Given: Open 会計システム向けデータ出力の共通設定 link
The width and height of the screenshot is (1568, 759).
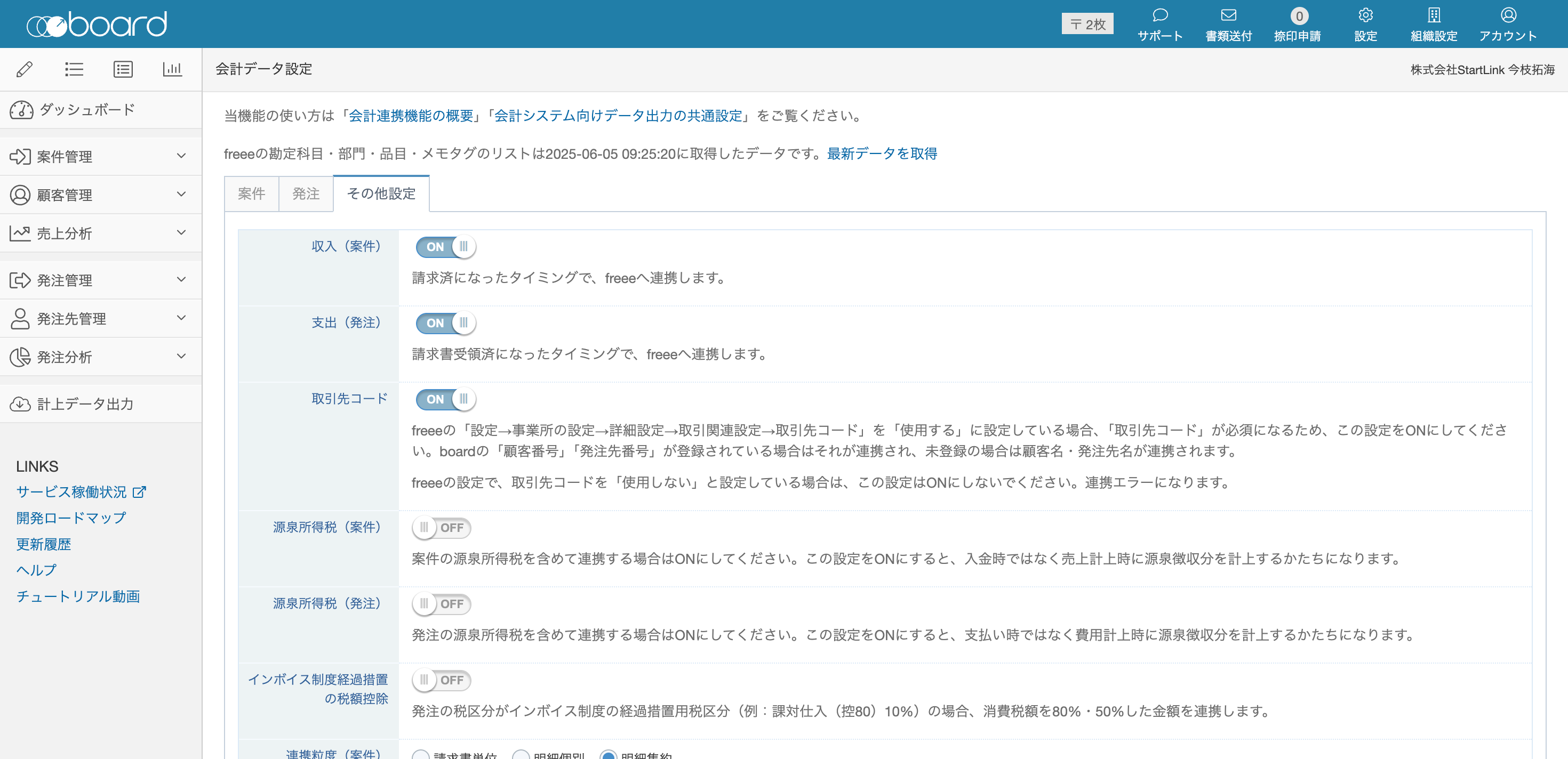Looking at the screenshot, I should (x=618, y=116).
